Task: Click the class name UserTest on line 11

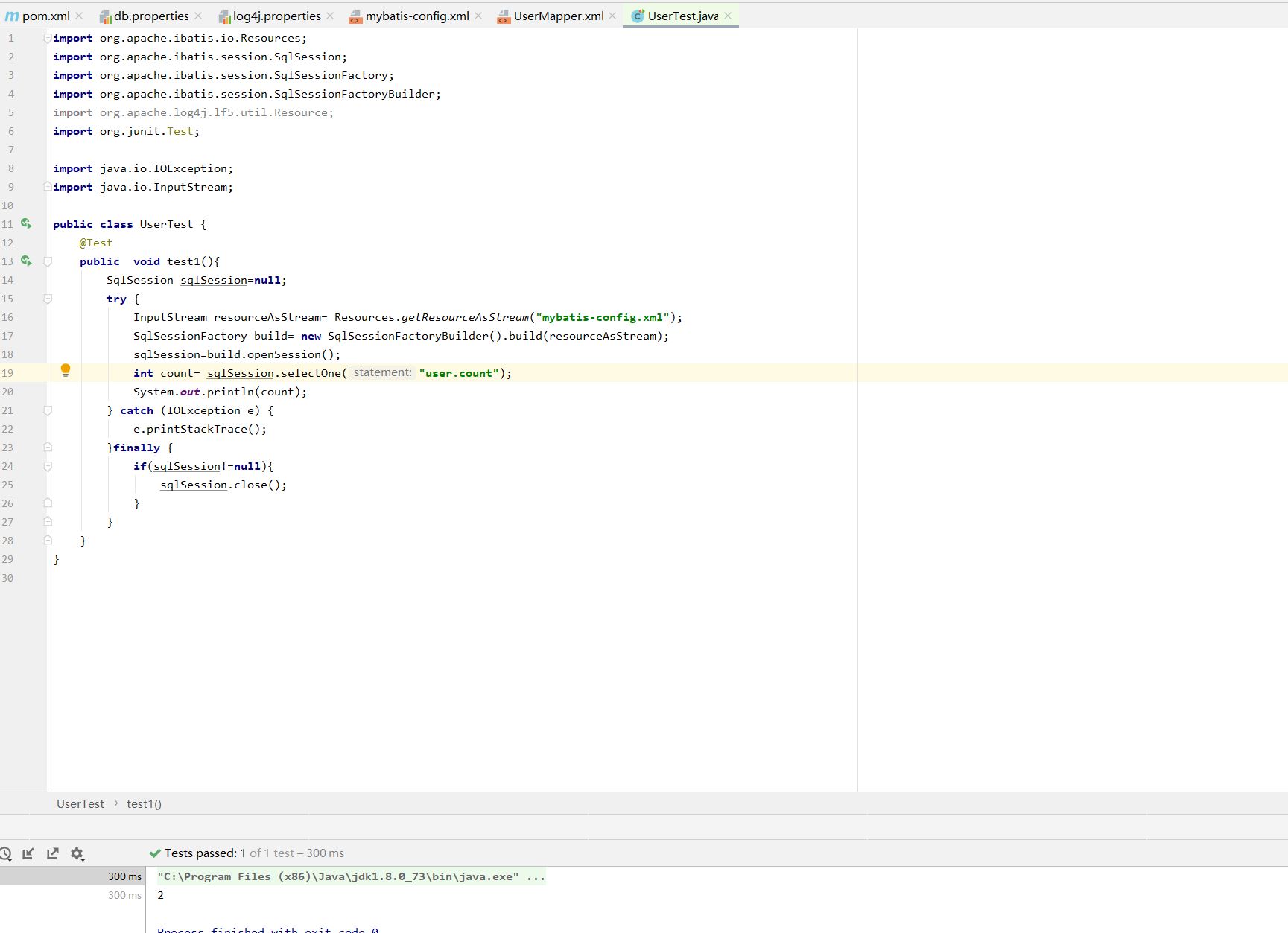Action: coord(166,224)
